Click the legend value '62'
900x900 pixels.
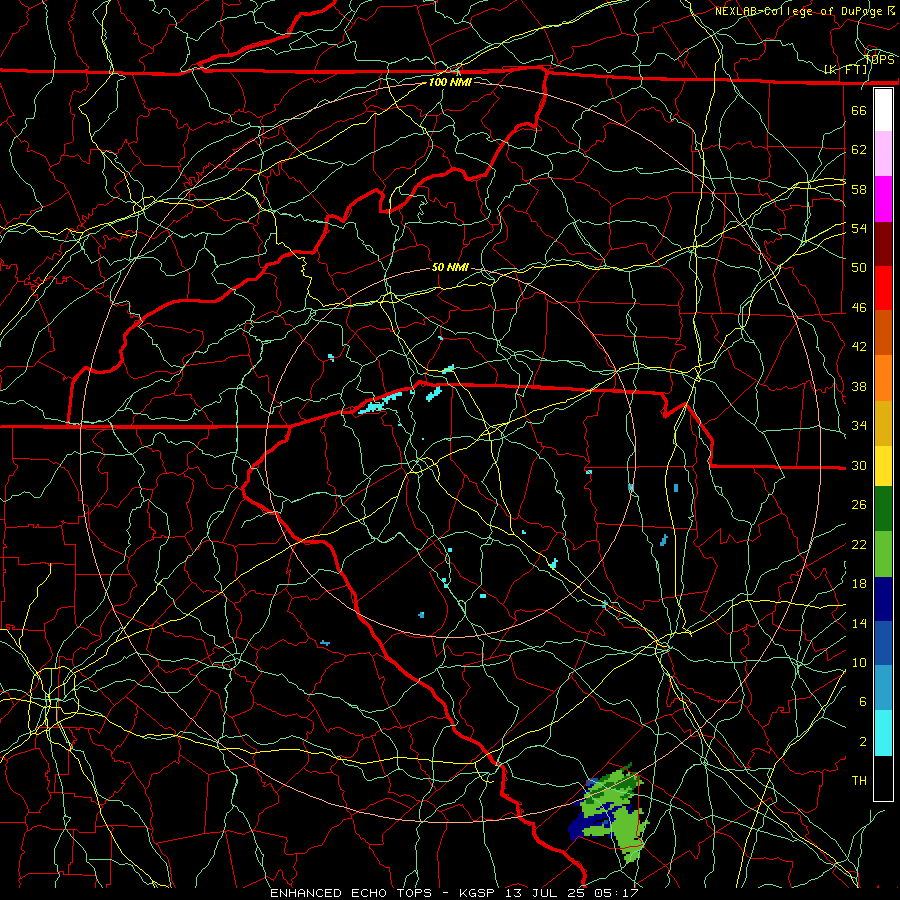coord(859,150)
